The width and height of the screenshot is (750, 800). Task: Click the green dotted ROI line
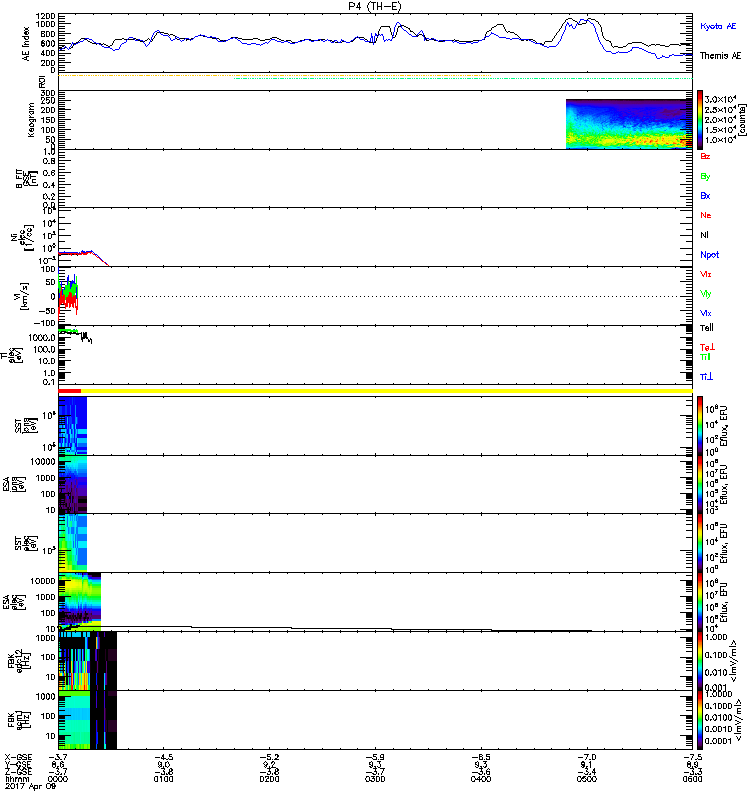click(x=463, y=79)
